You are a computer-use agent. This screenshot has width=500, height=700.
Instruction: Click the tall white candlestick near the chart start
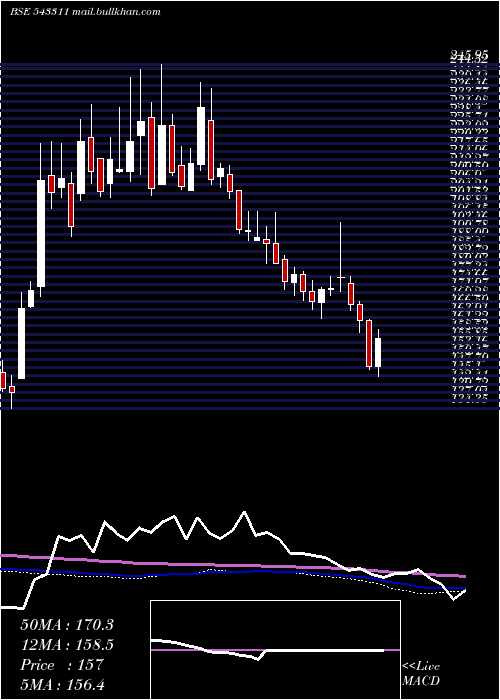tap(41, 233)
